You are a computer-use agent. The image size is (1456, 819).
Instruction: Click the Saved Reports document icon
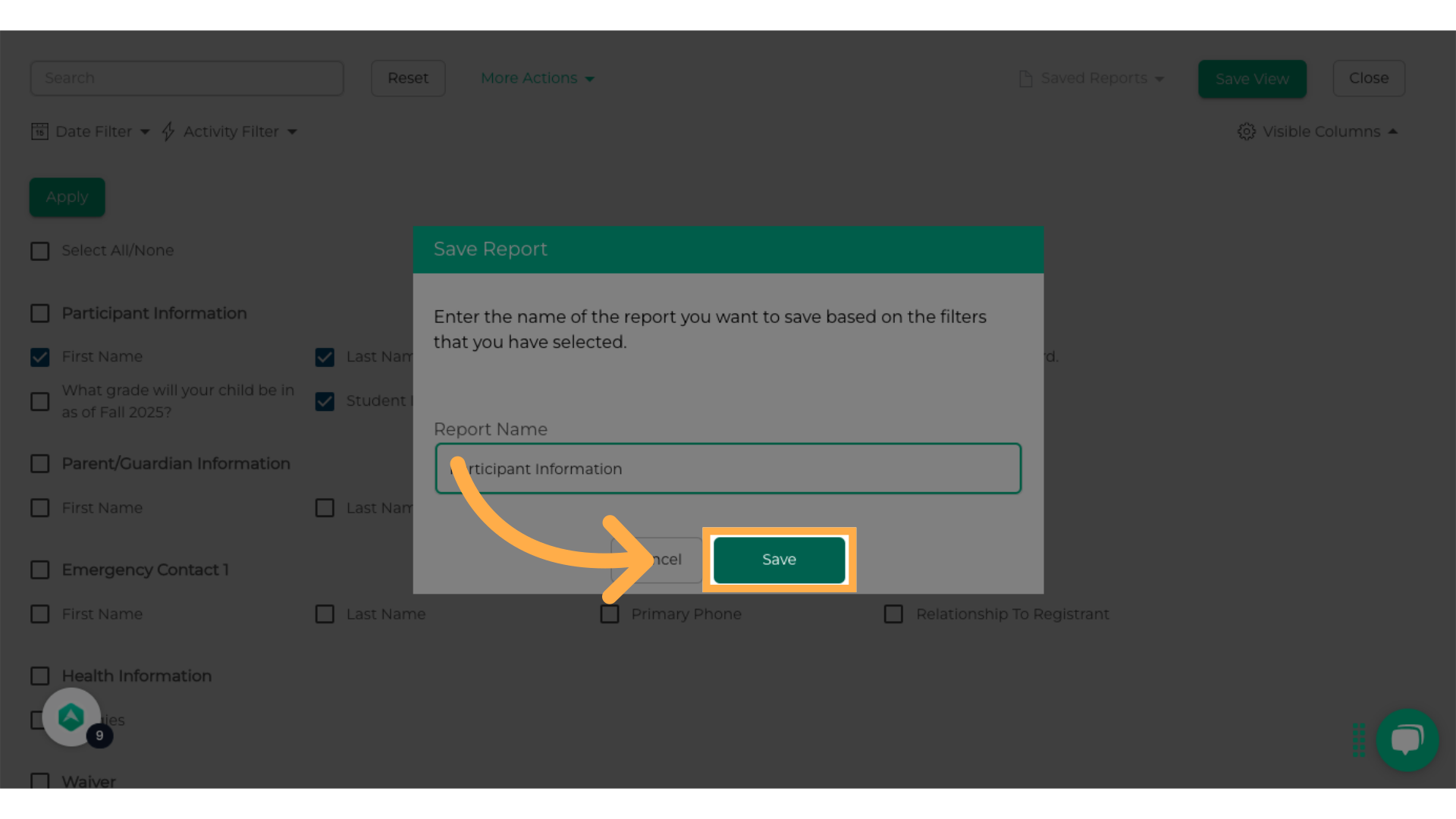1025,79
